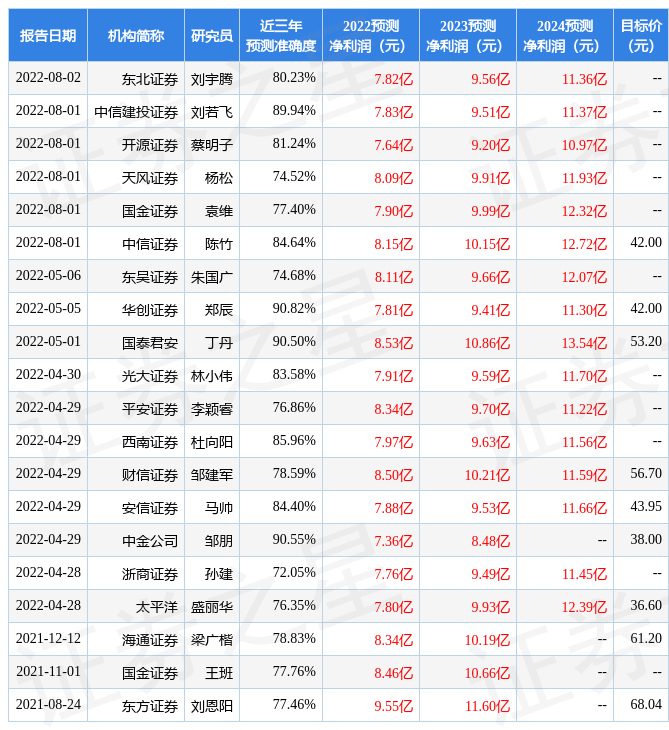The width and height of the screenshot is (669, 730).
Task: Click analyst name 孙建
Action: pos(219,575)
